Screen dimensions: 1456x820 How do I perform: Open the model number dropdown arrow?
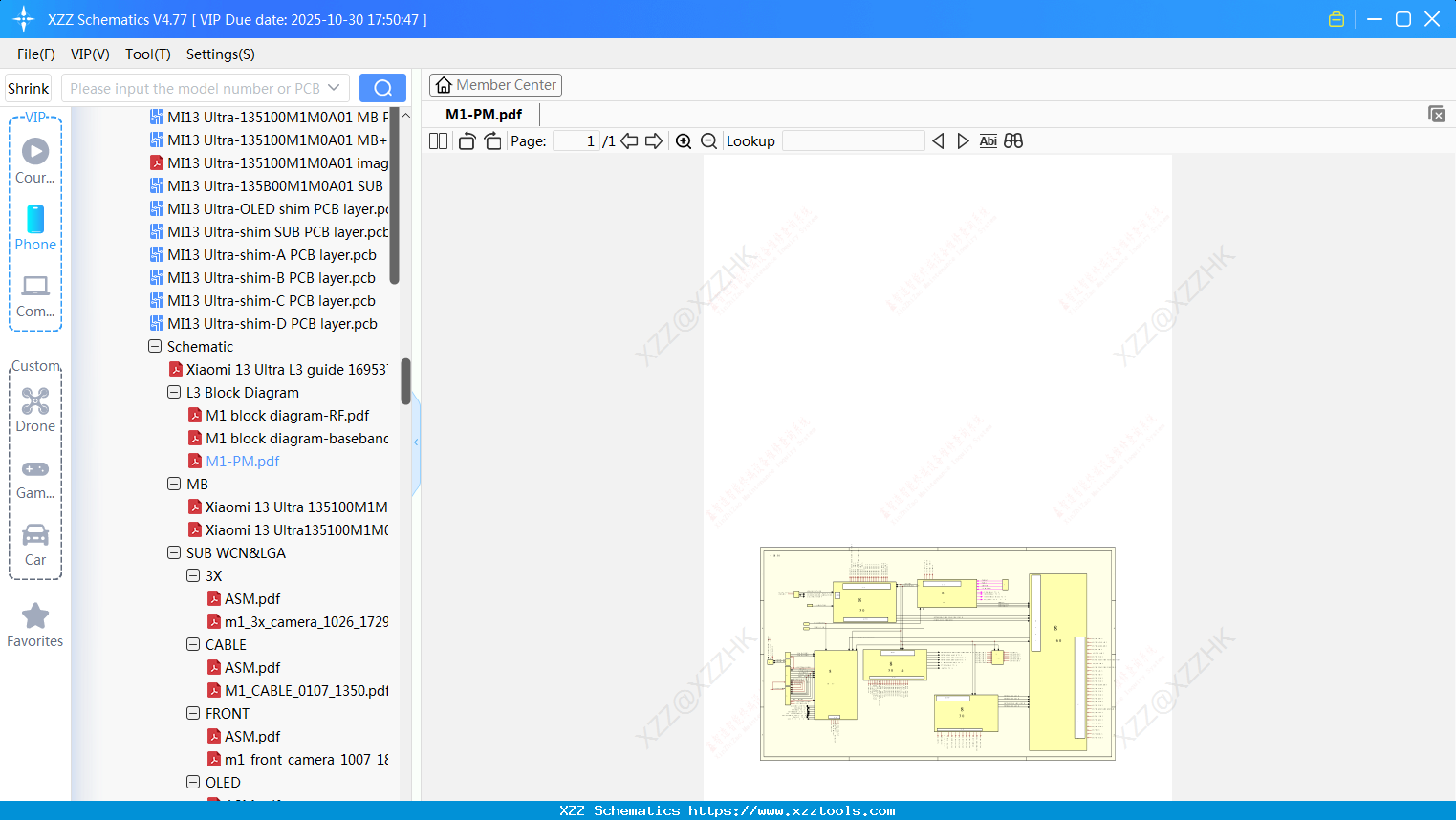coord(334,88)
